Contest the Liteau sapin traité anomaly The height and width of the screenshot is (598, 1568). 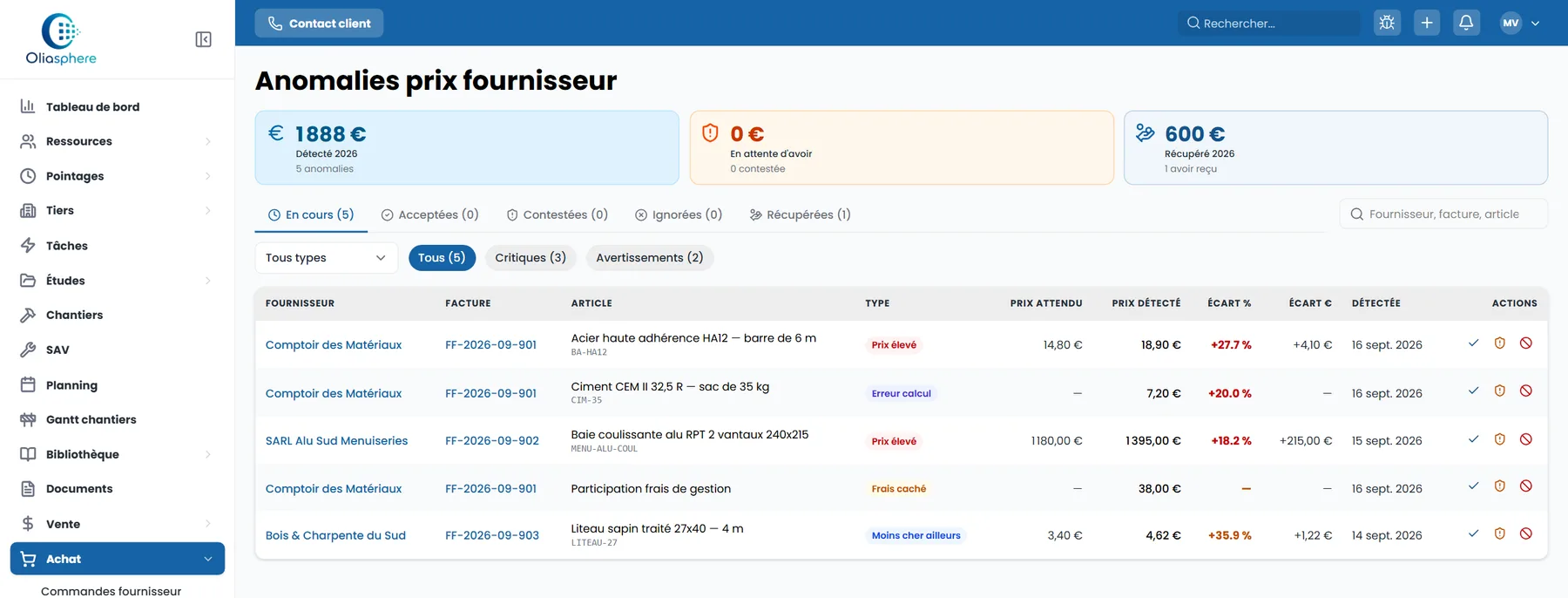pos(1500,533)
